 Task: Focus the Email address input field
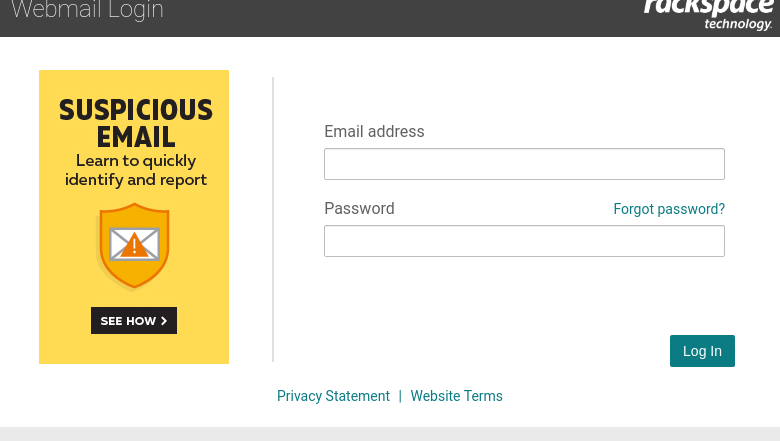coord(524,164)
